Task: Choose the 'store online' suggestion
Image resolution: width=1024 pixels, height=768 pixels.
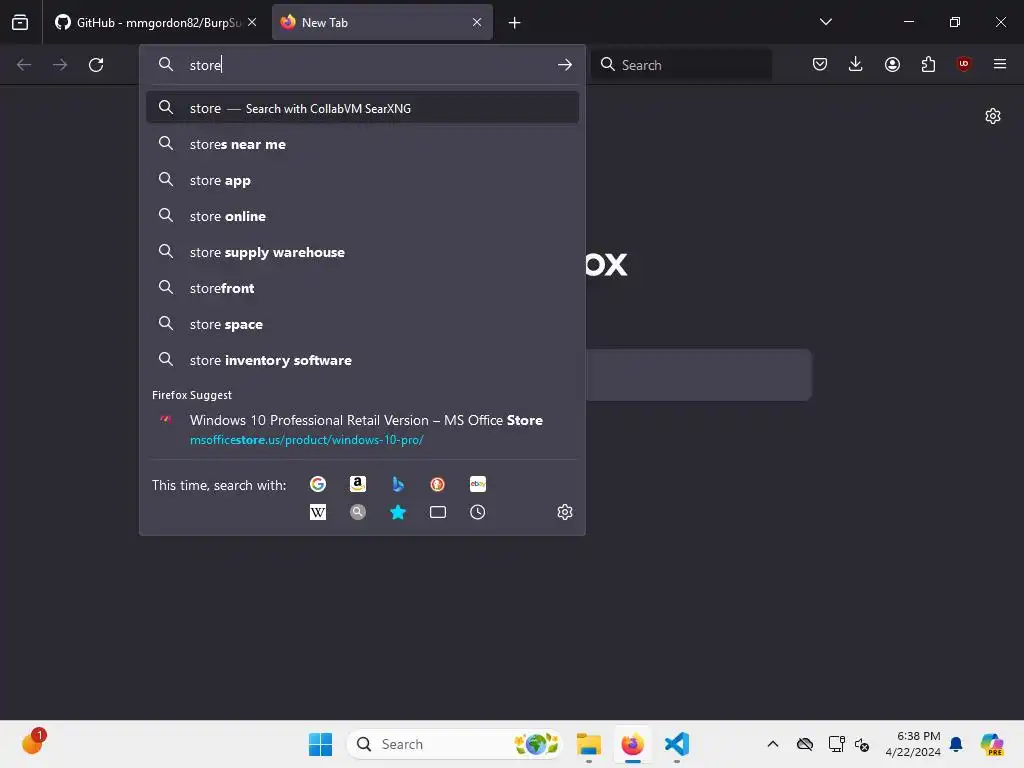Action: pyautogui.click(x=362, y=216)
